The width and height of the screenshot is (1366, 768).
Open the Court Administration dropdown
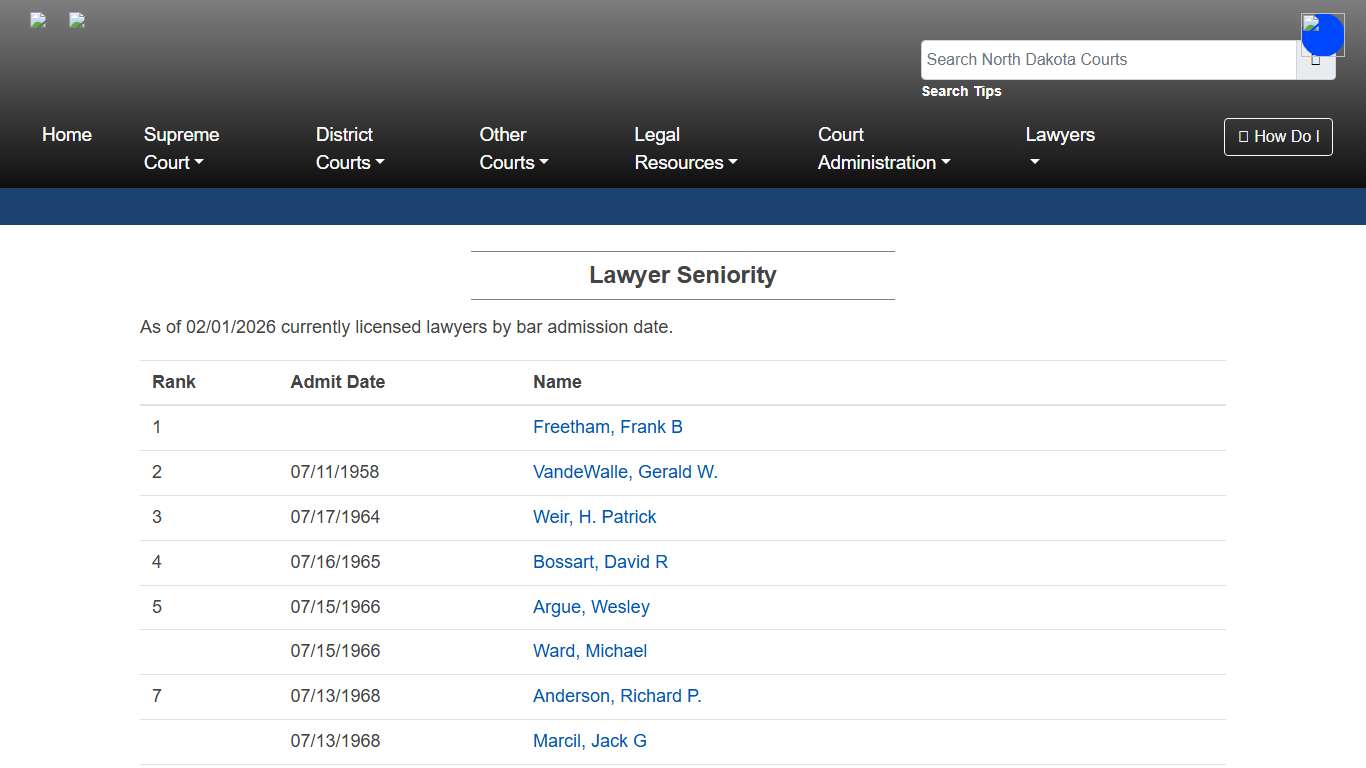[x=883, y=148]
